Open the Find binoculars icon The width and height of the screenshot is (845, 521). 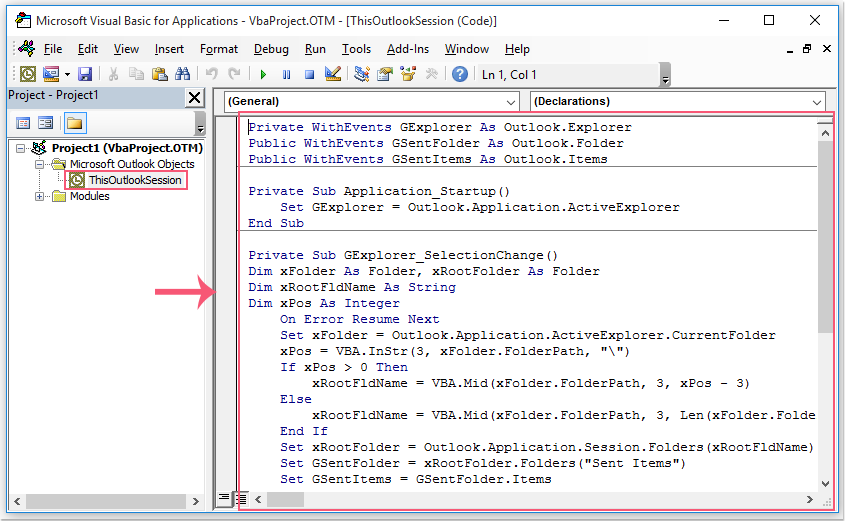point(182,74)
